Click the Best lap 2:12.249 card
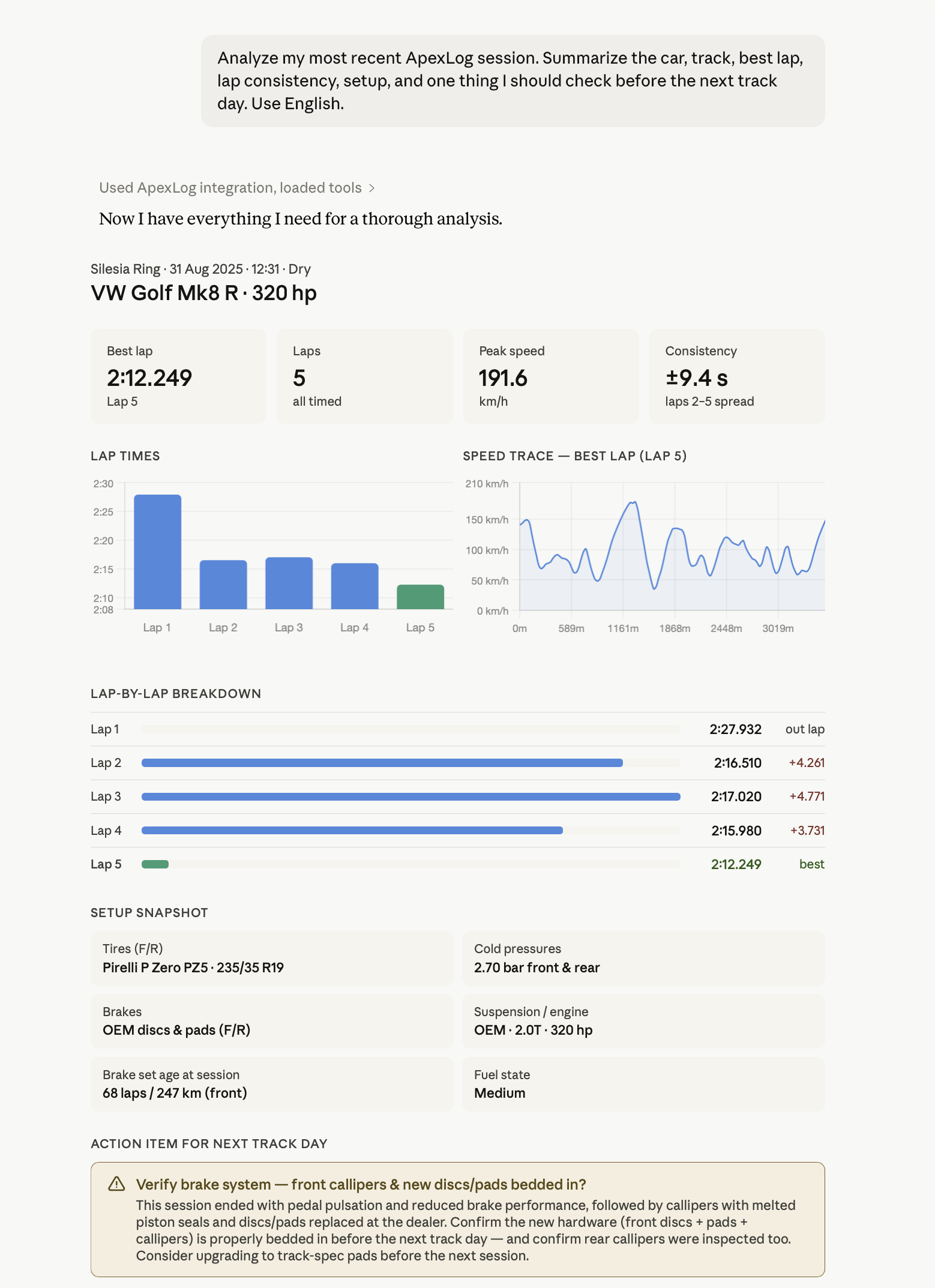Screen dimensions: 935x1288 178,376
